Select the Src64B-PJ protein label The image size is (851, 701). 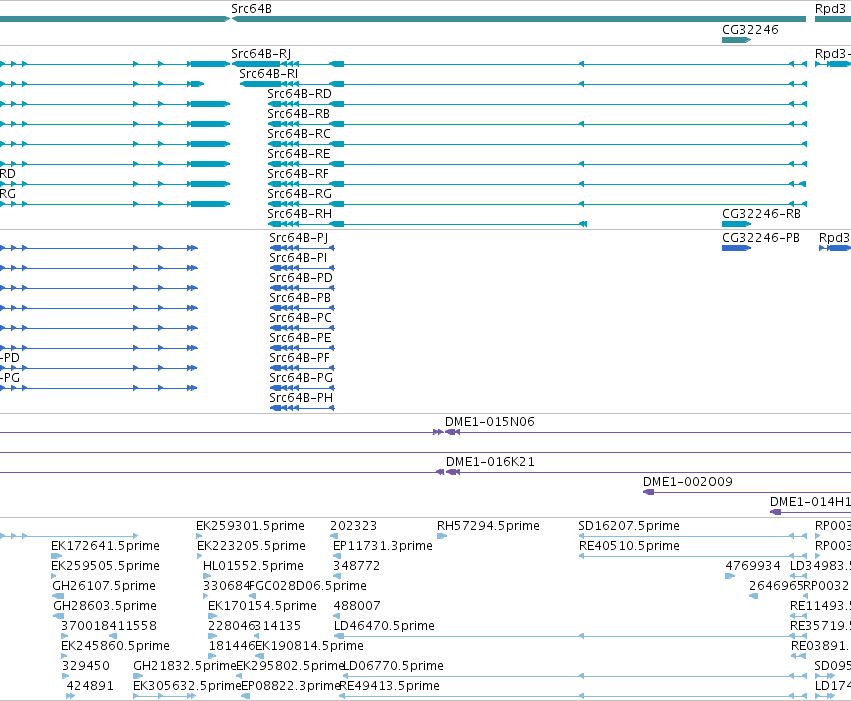click(x=299, y=238)
